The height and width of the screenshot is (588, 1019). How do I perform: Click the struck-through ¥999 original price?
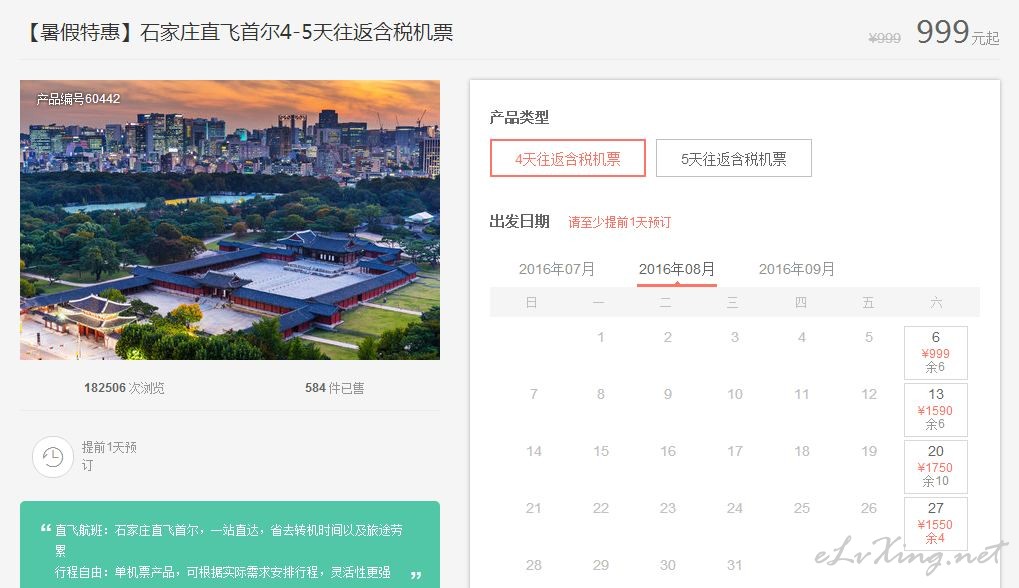(884, 38)
